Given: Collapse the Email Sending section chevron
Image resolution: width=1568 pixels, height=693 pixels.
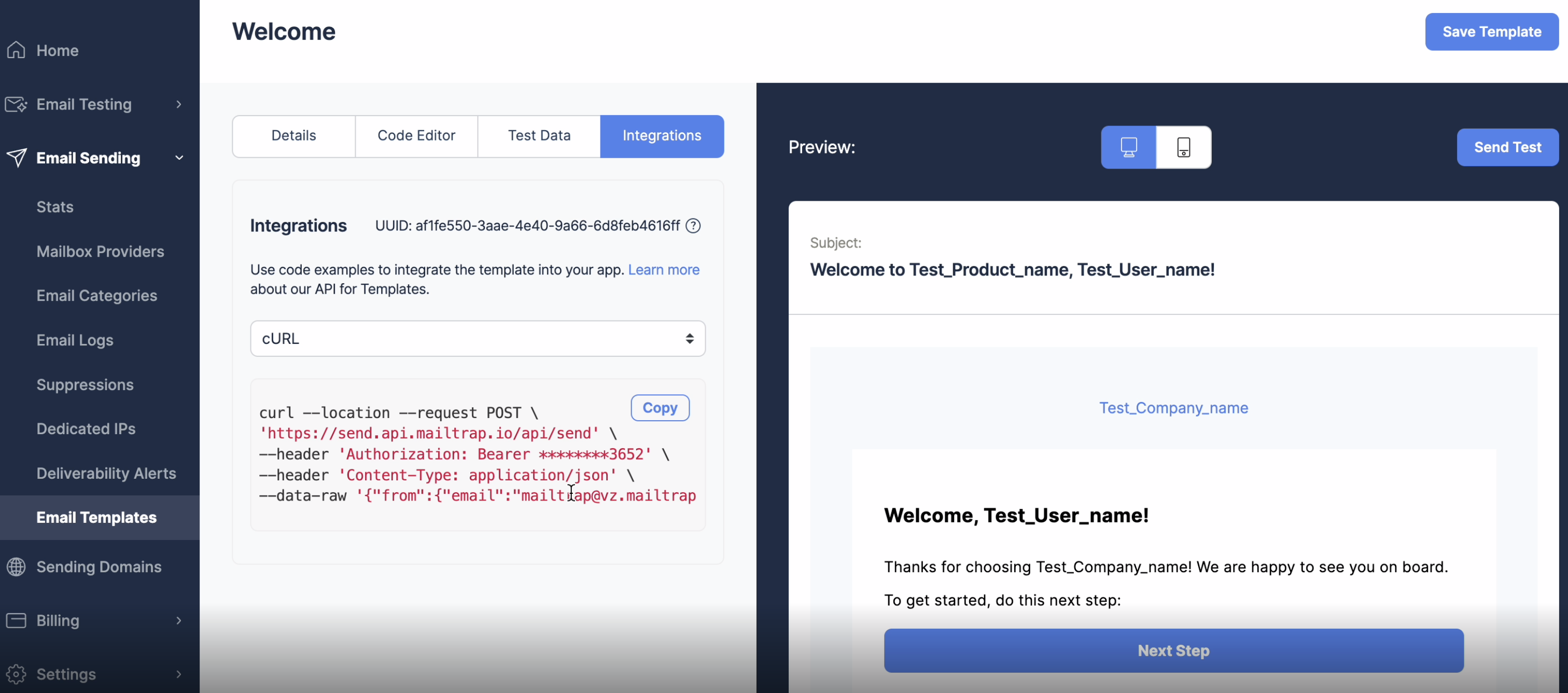Looking at the screenshot, I should pos(178,158).
